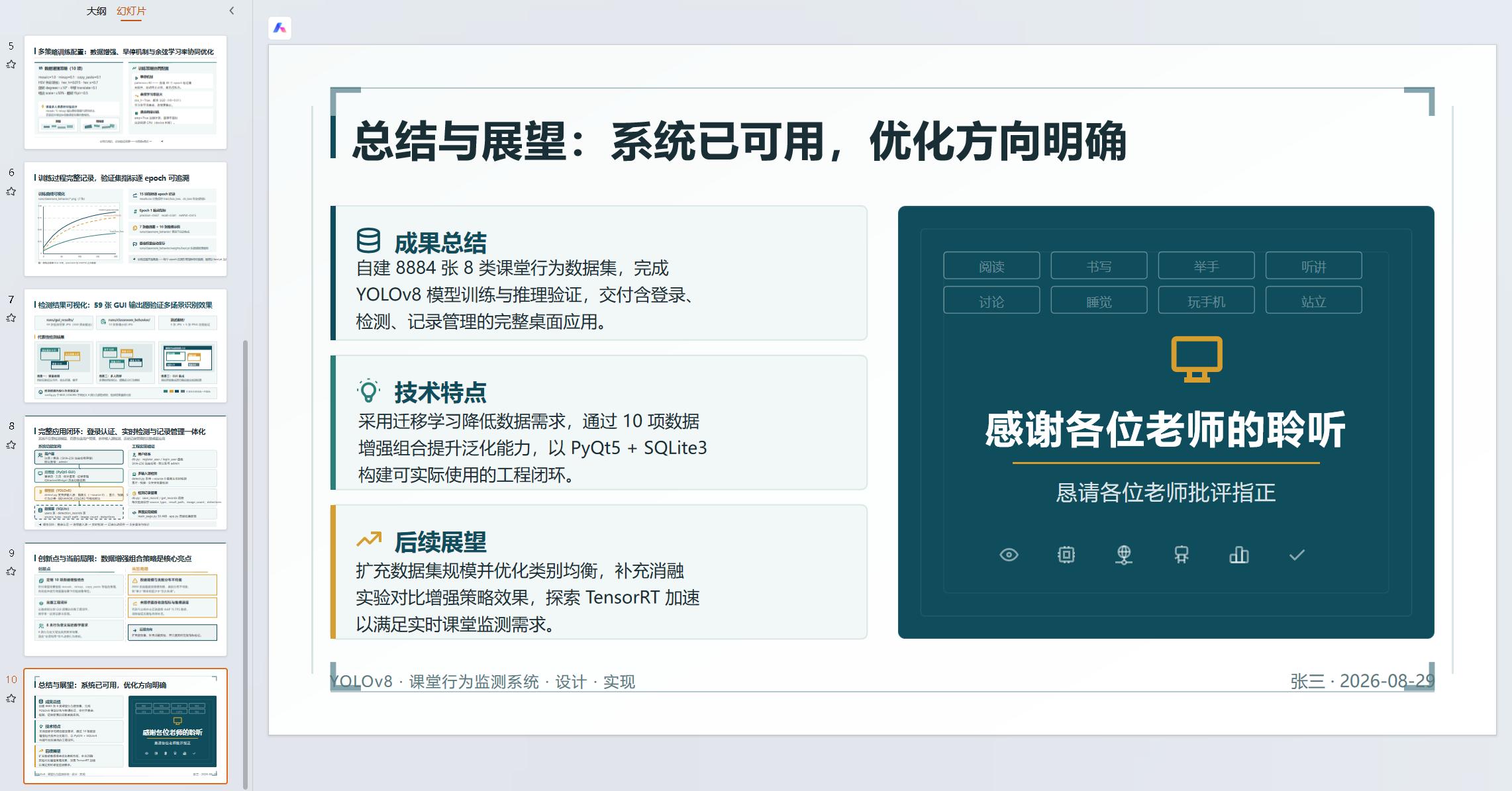Viewport: 1512px width, 791px height.
Task: Click paragraph starting 采用迁移学习降低数据需求
Action: tap(532, 448)
